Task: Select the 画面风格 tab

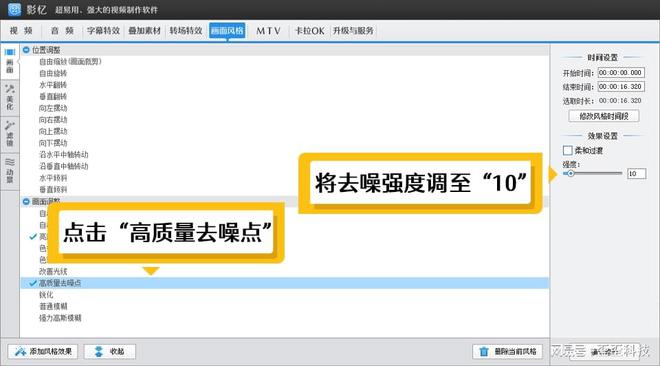Action: coord(227,31)
